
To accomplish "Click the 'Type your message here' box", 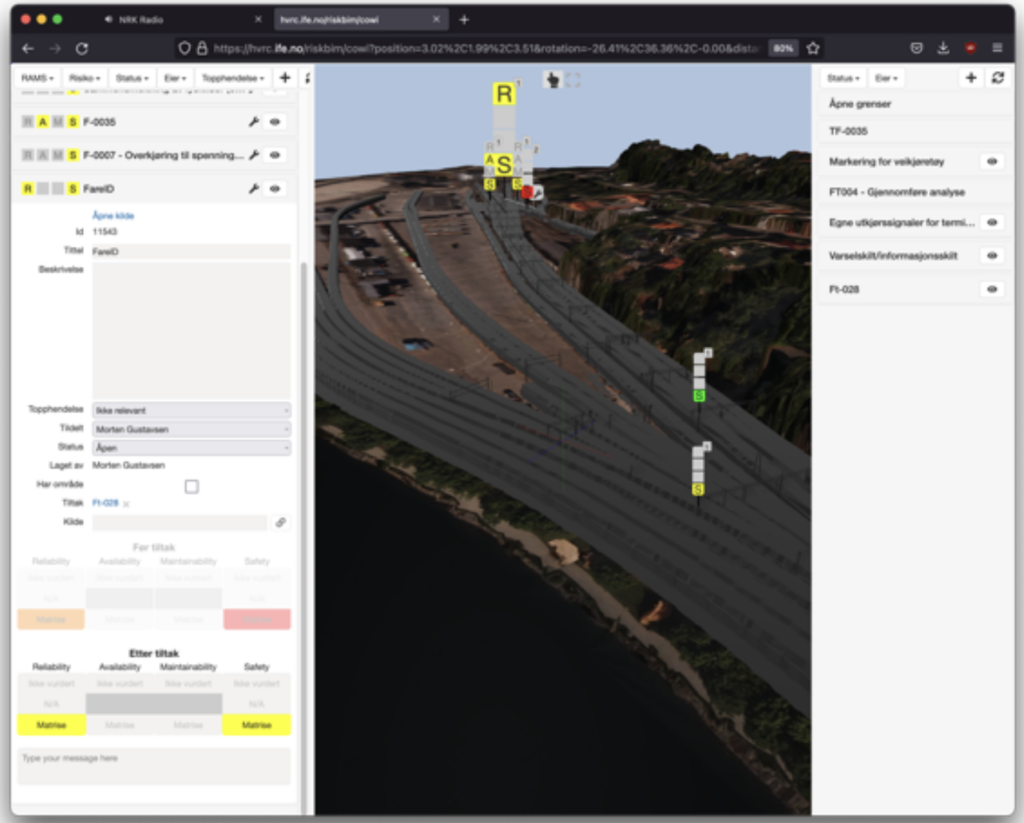I will coord(154,766).
